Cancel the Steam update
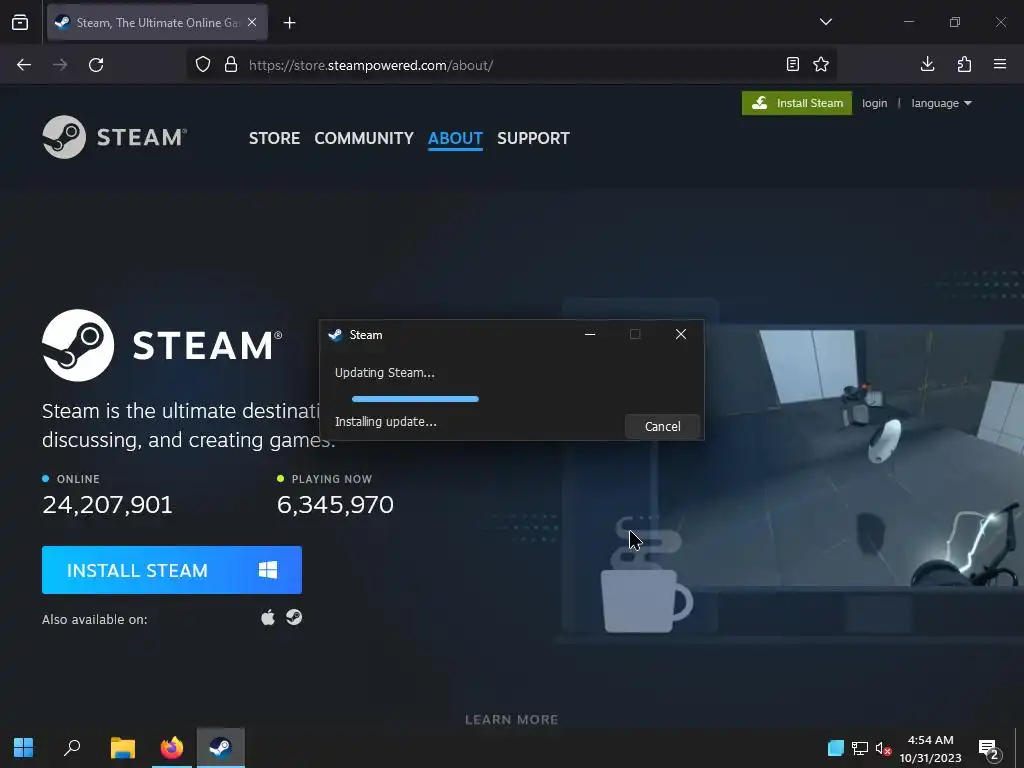Image resolution: width=1024 pixels, height=768 pixels. click(662, 426)
